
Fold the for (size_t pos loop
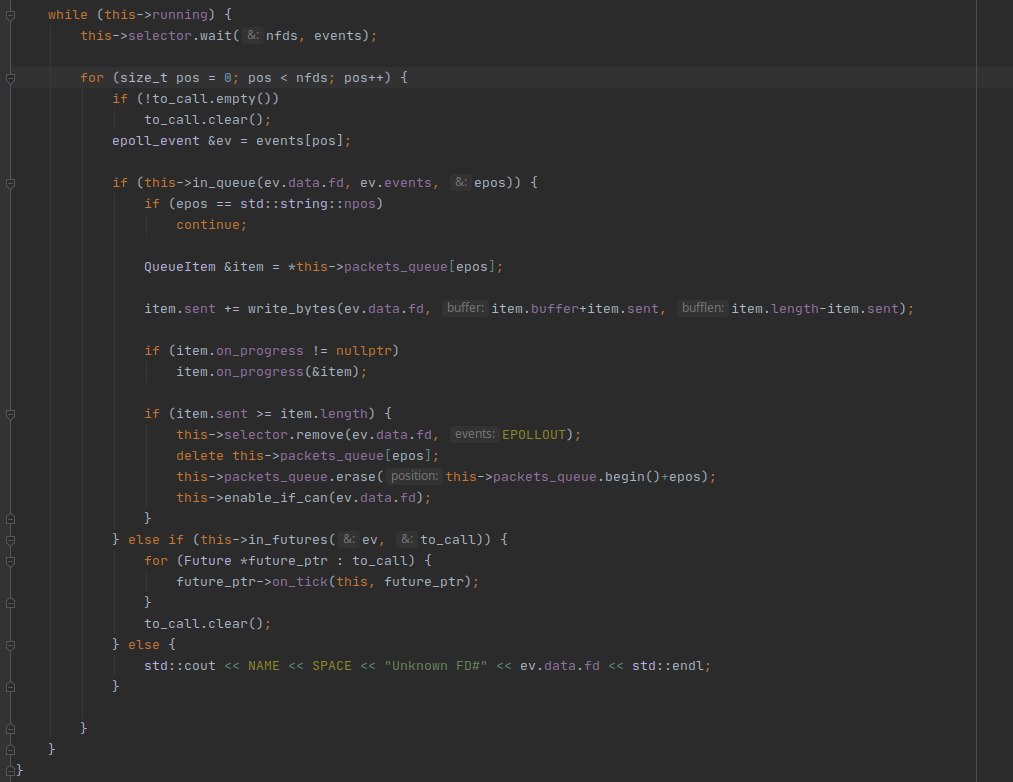tap(10, 78)
